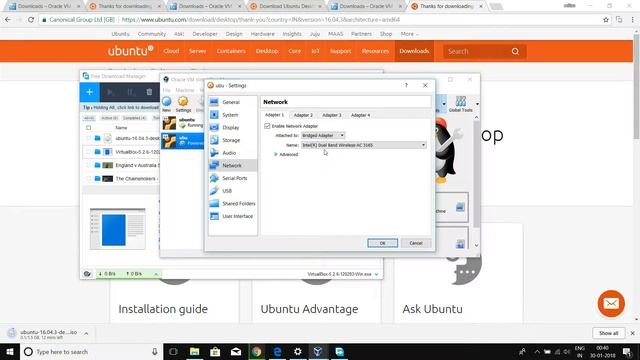This screenshot has width=640, height=360.
Task: Open System settings category
Action: click(230, 115)
